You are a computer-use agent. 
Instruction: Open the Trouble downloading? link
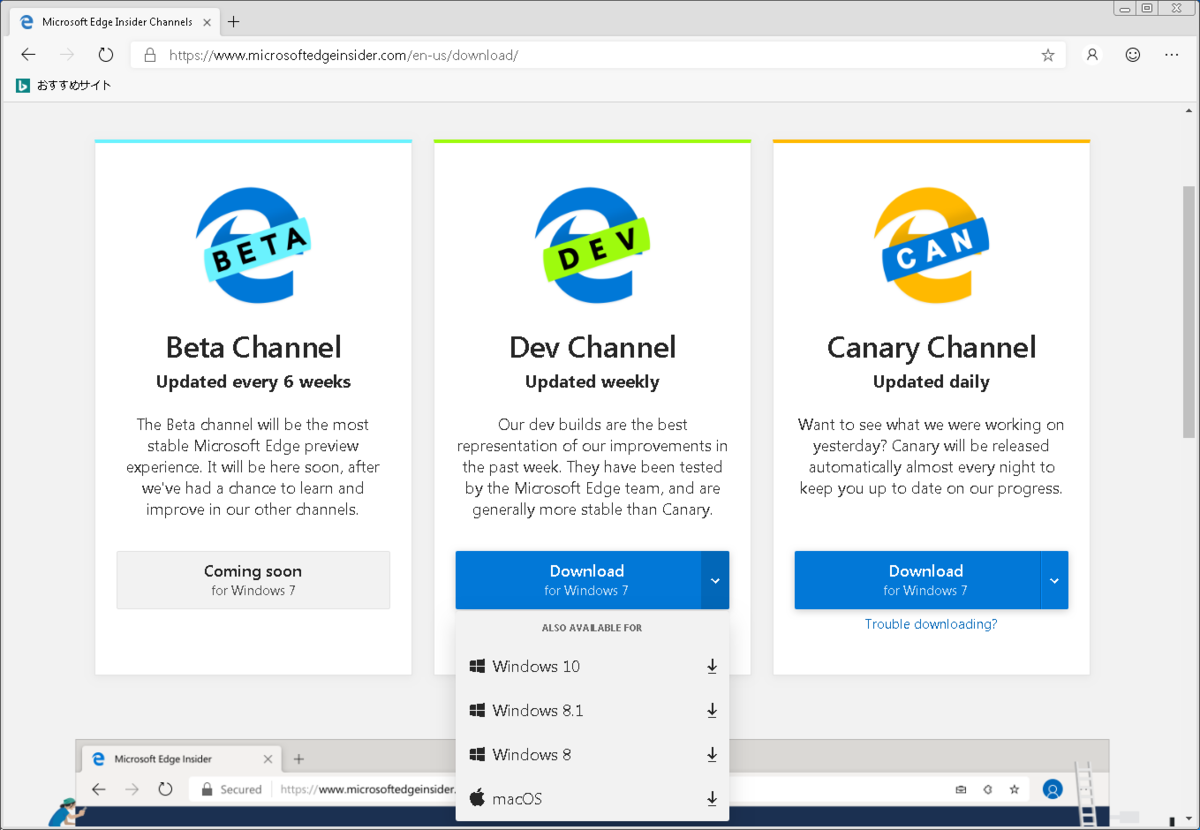[931, 624]
